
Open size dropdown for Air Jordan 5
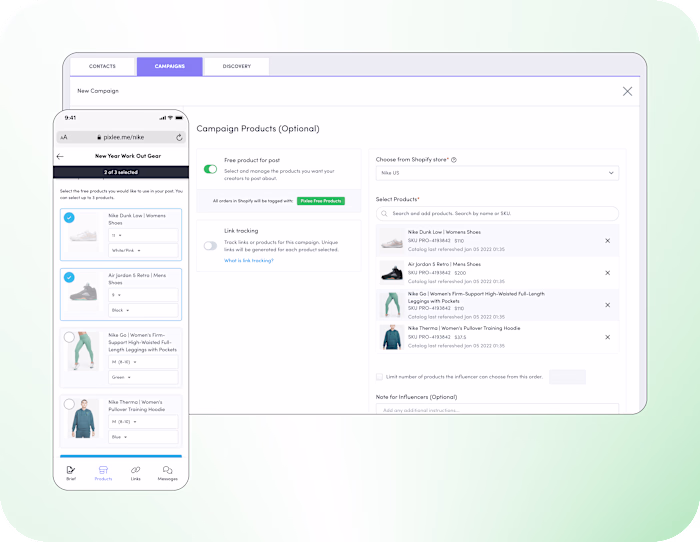coord(143,295)
